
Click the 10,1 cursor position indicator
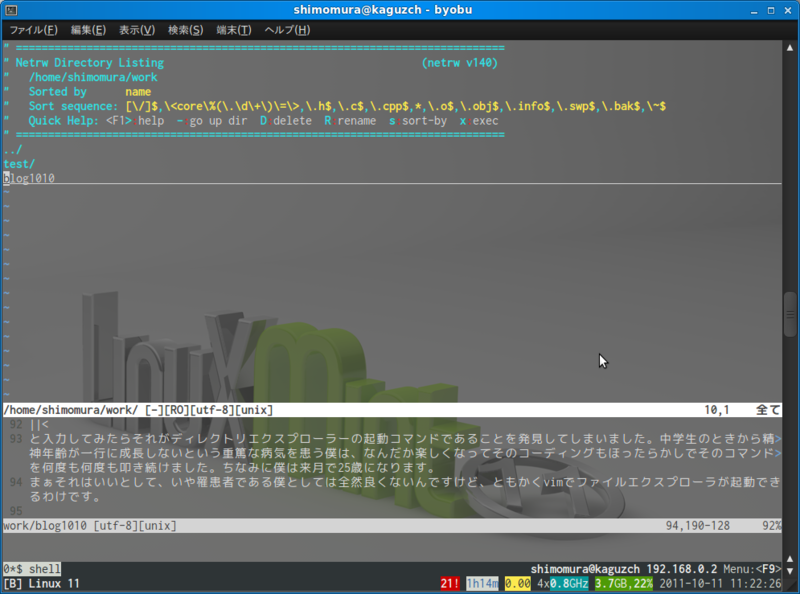[x=717, y=410]
